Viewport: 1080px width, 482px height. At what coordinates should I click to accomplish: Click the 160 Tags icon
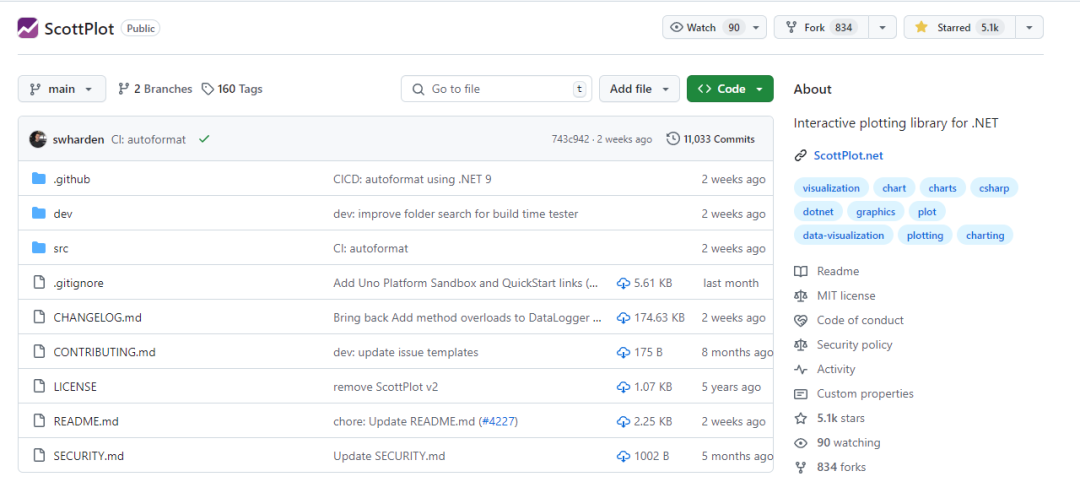207,89
